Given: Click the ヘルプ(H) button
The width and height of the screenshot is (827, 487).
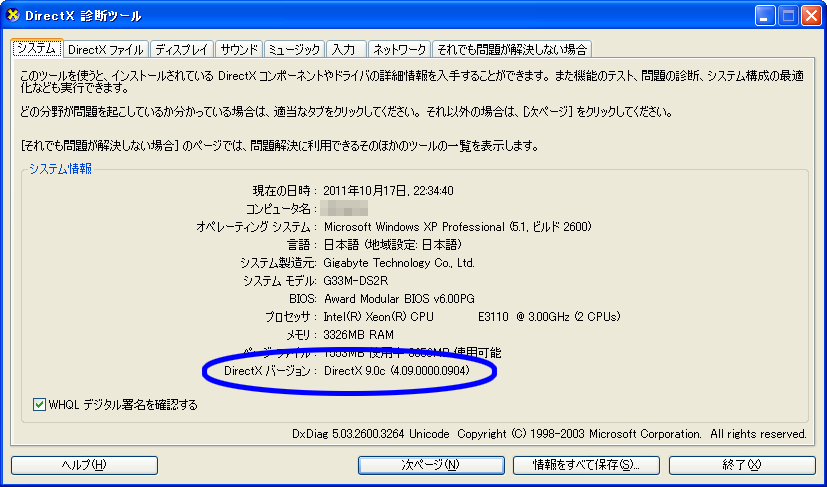Looking at the screenshot, I should [x=84, y=465].
